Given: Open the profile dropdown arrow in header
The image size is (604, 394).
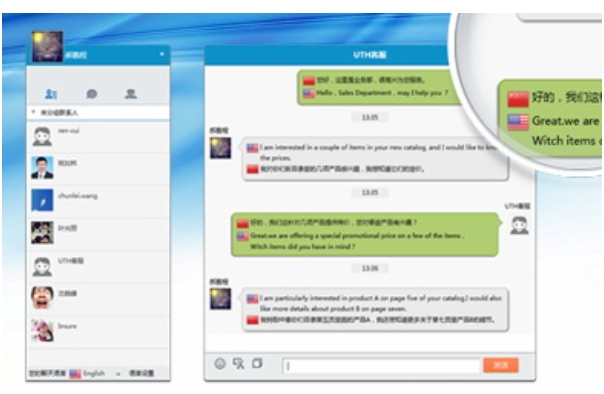Looking at the screenshot, I should point(162,54).
